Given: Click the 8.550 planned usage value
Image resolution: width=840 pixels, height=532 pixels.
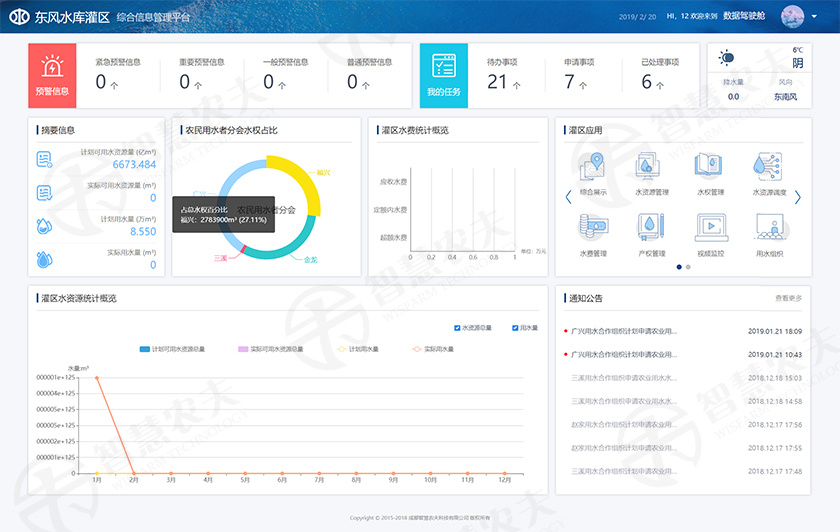Looking at the screenshot, I should pos(143,231).
